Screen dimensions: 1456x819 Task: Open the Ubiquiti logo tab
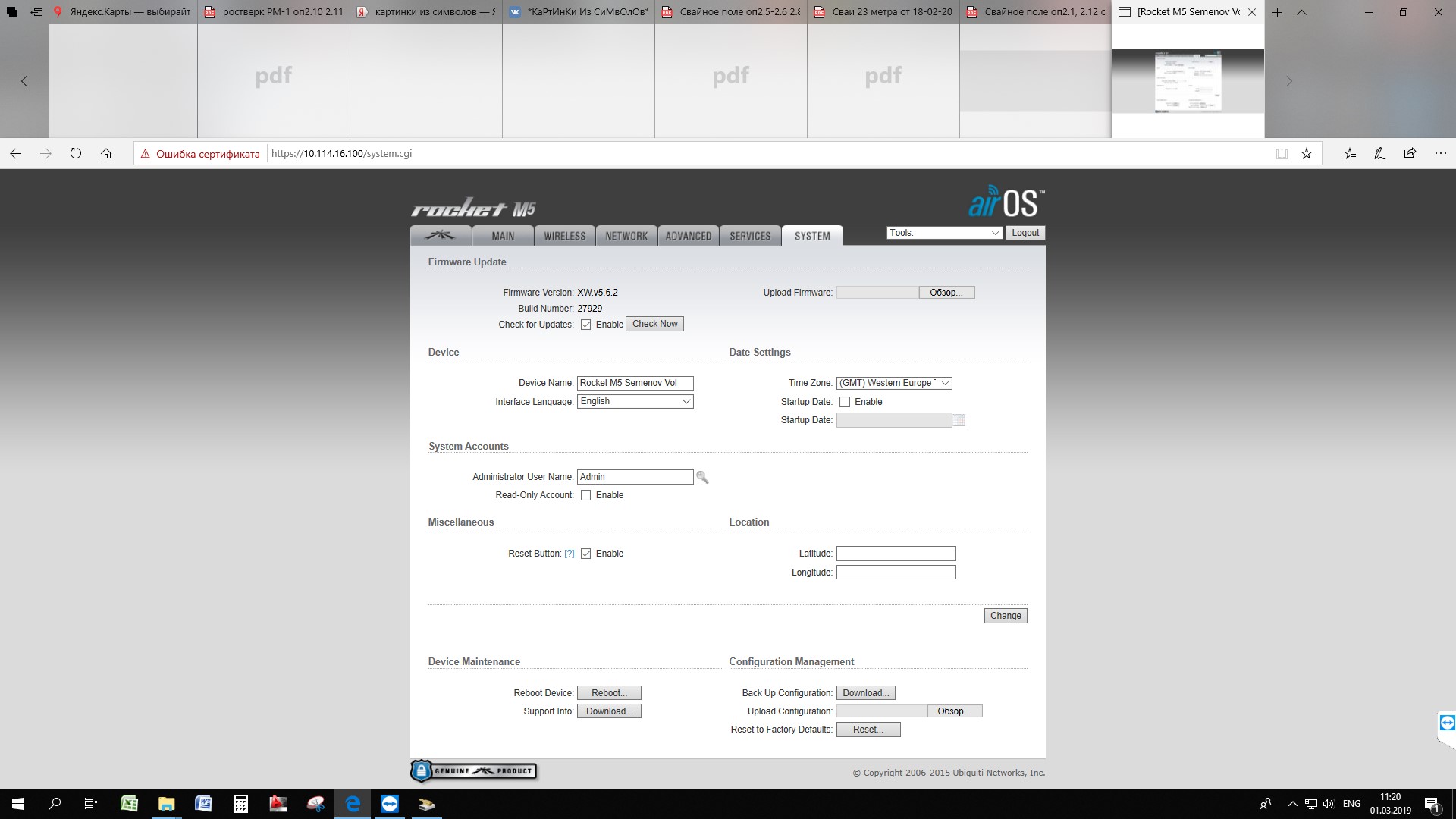441,236
